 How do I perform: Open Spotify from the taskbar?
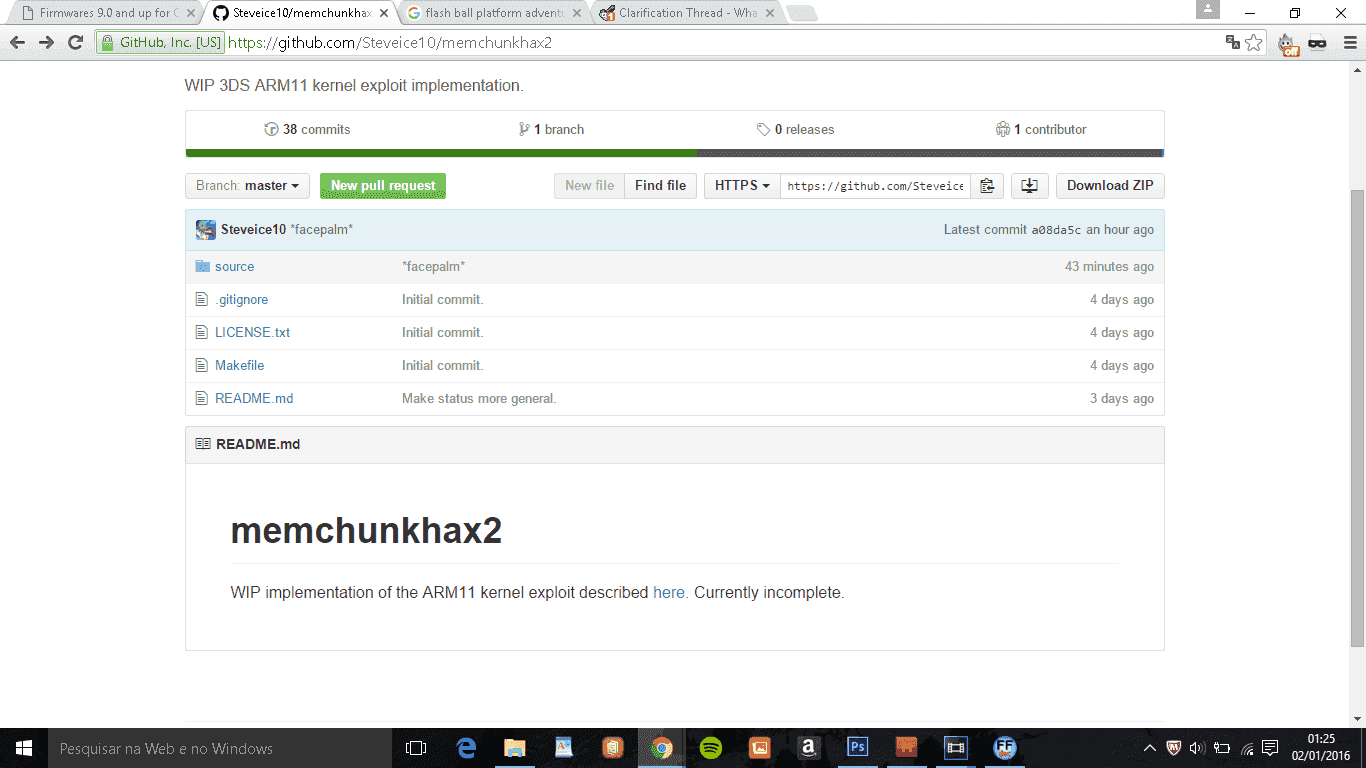pos(711,748)
